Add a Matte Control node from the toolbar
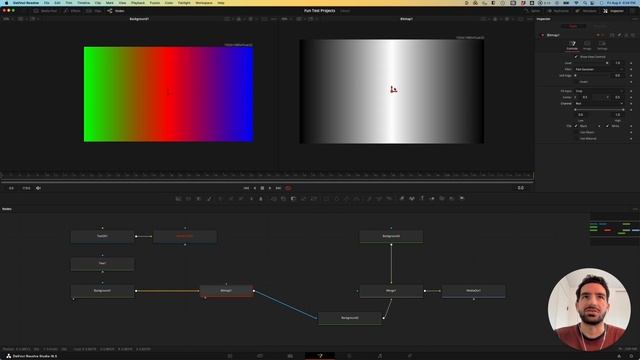This screenshot has width=640, height=360. click(x=293, y=198)
